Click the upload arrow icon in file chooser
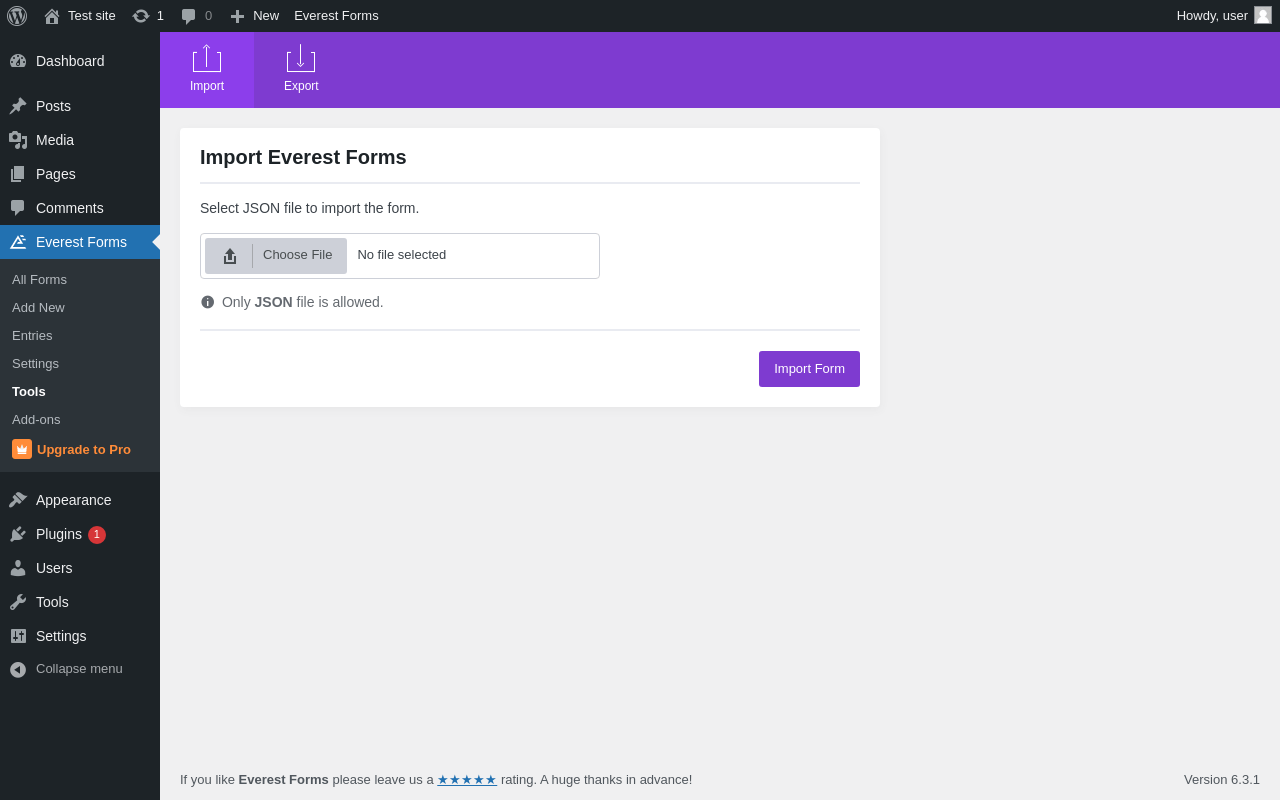 230,256
